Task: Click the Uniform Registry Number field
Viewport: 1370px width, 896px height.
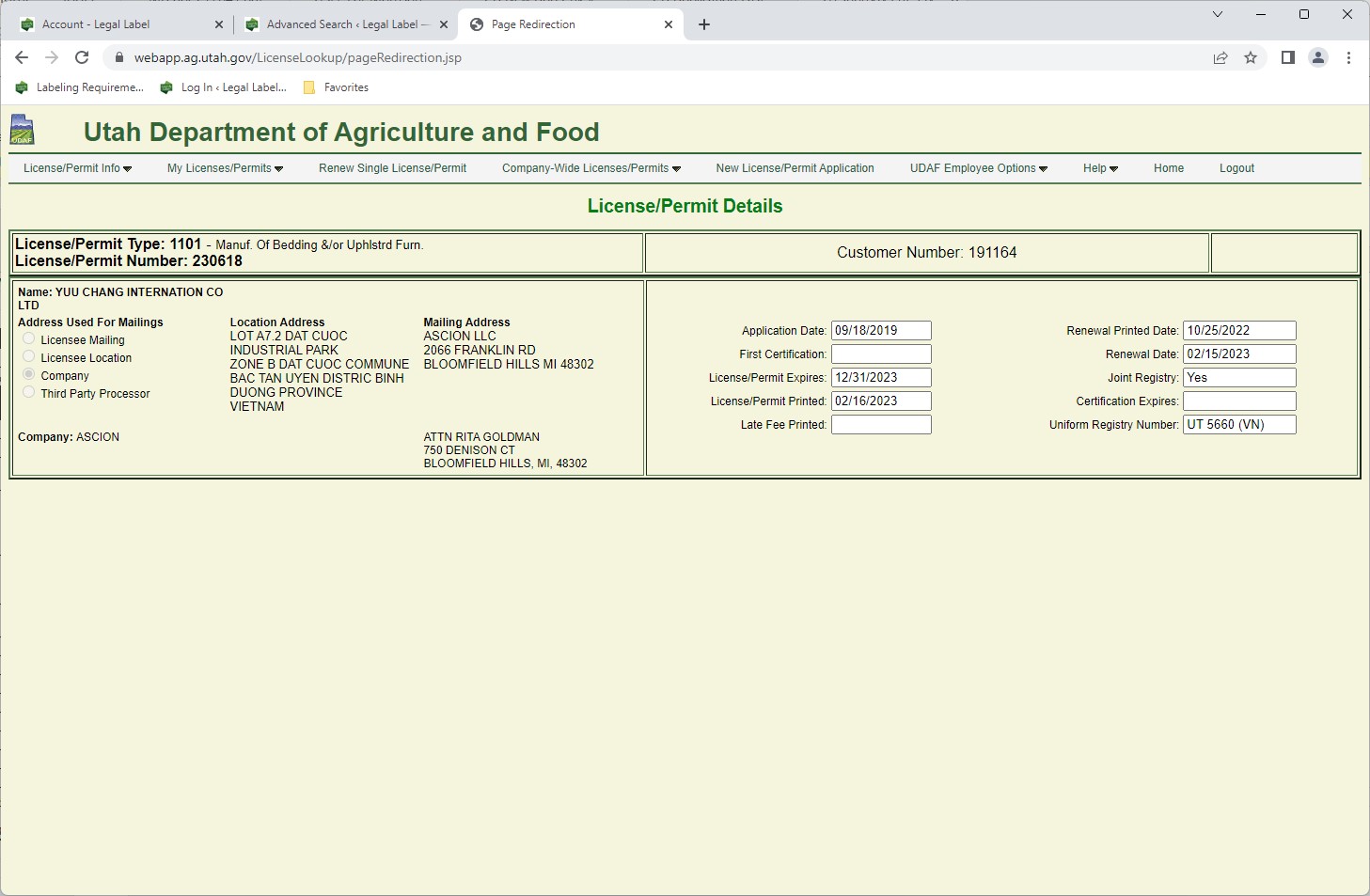Action: coord(1239,425)
